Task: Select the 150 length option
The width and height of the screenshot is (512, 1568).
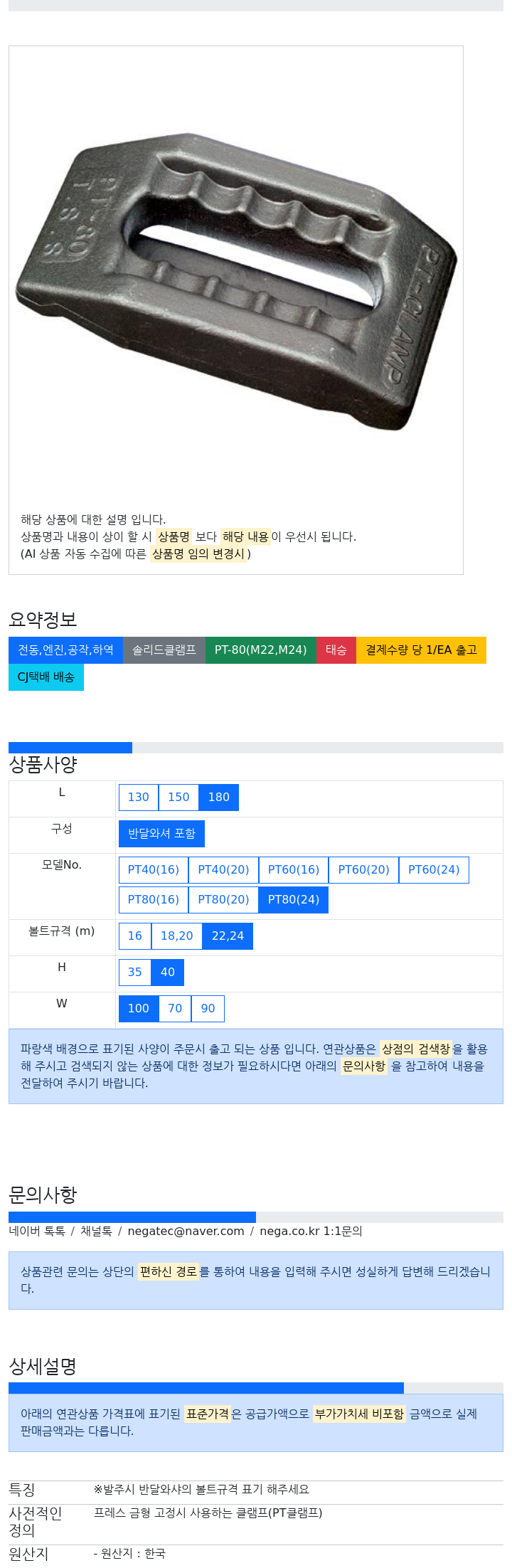Action: click(x=178, y=797)
